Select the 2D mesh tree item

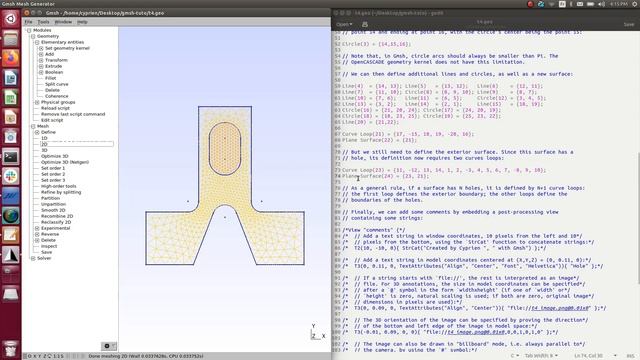point(77,144)
